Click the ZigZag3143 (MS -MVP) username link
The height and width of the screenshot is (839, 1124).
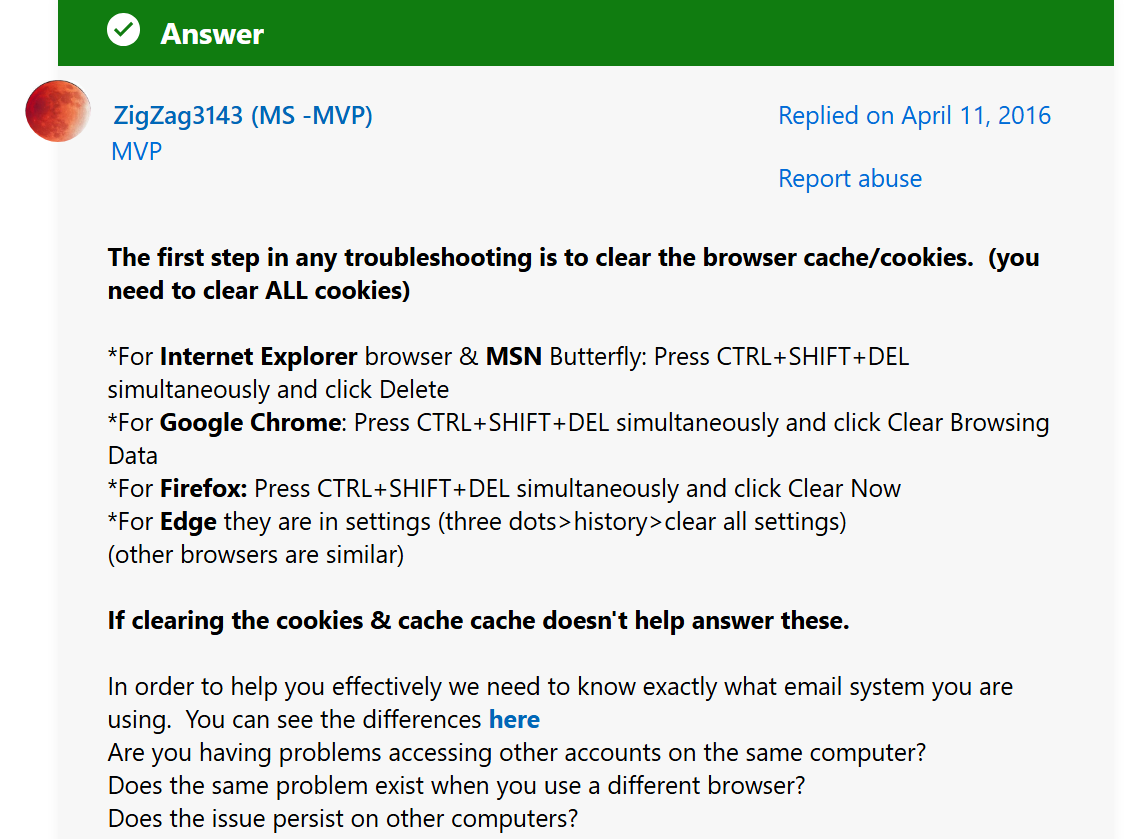(x=240, y=115)
